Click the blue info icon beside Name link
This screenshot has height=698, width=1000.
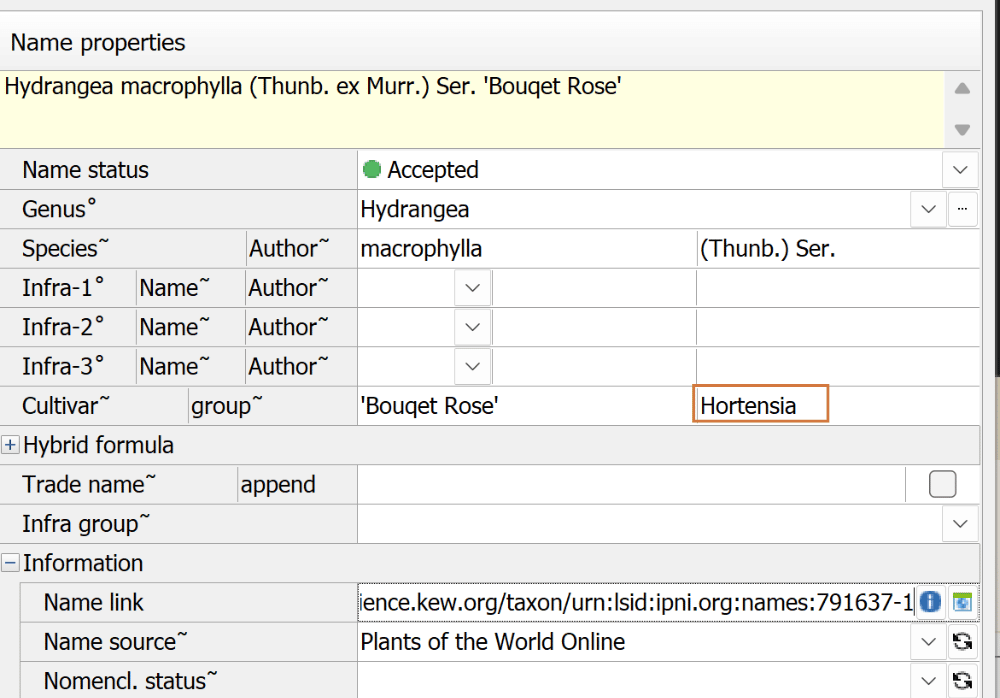point(930,602)
